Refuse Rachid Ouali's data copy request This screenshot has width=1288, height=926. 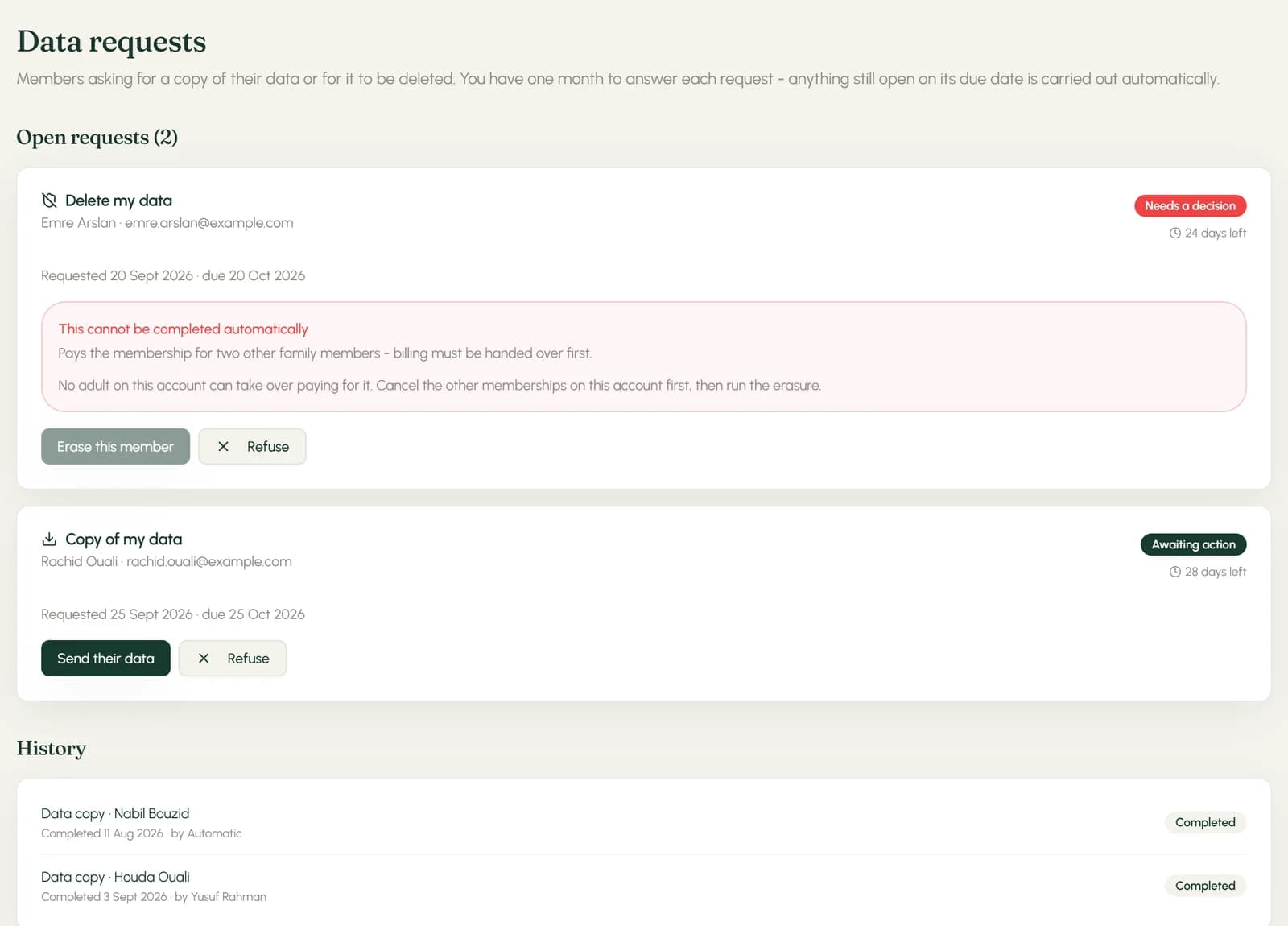[x=233, y=659]
